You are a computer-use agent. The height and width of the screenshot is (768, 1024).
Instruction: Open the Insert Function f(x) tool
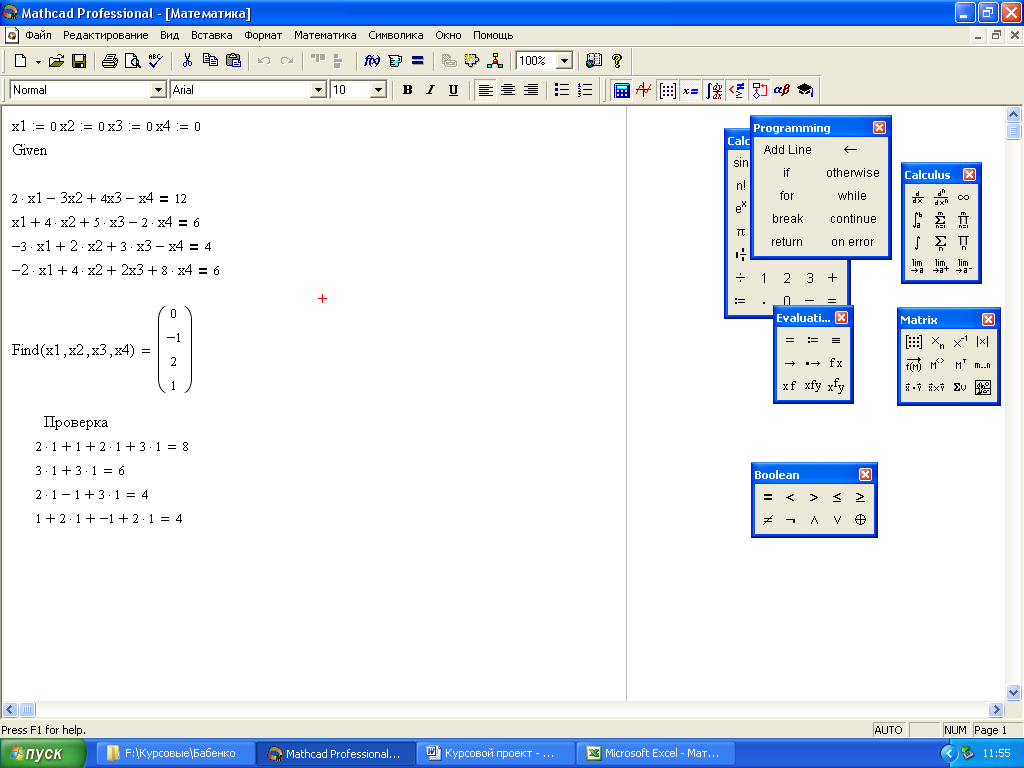coord(372,61)
